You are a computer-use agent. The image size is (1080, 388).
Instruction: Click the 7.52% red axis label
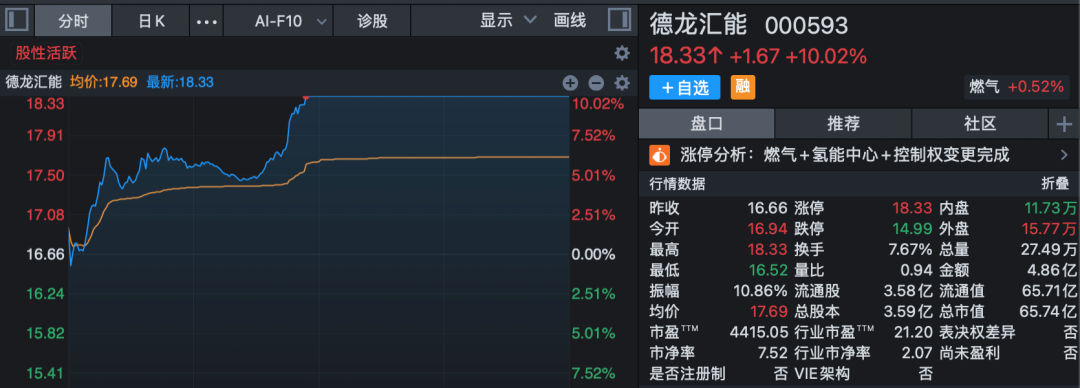pos(593,135)
